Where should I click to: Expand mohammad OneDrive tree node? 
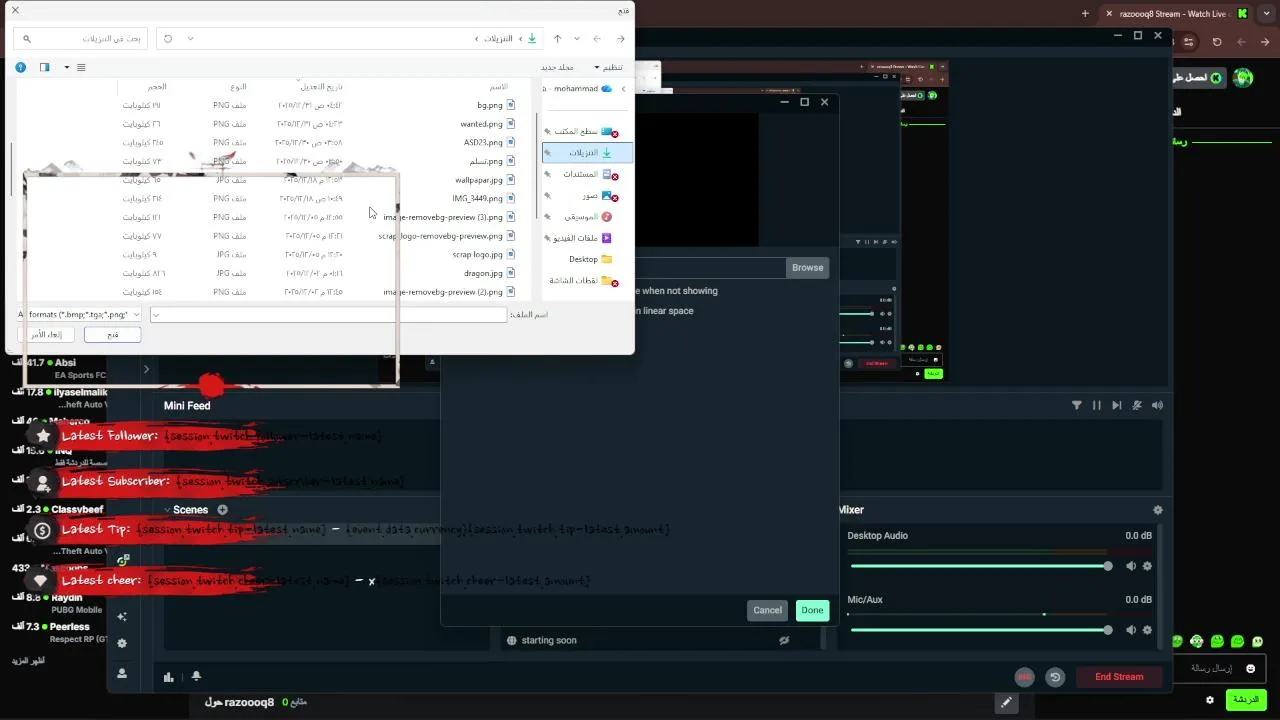click(x=624, y=88)
